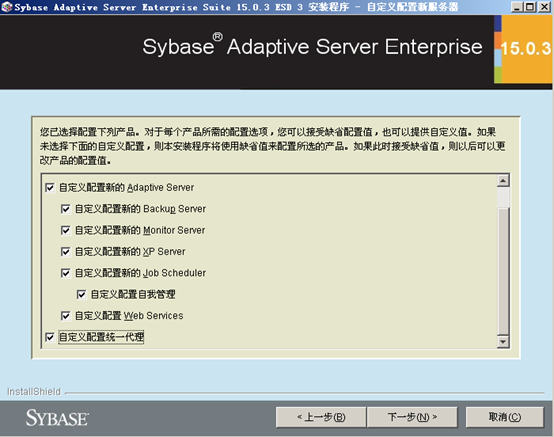Click the 上一步(B) back button

click(x=321, y=417)
